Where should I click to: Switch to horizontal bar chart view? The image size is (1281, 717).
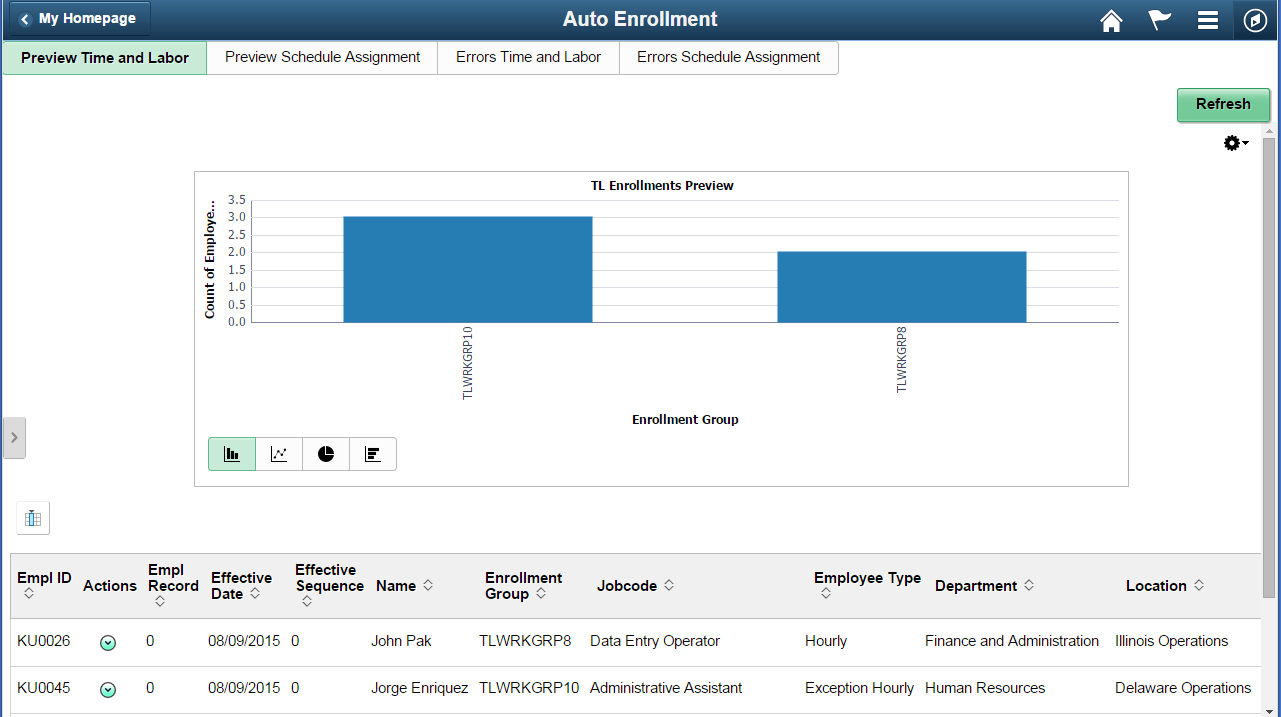[x=373, y=454]
